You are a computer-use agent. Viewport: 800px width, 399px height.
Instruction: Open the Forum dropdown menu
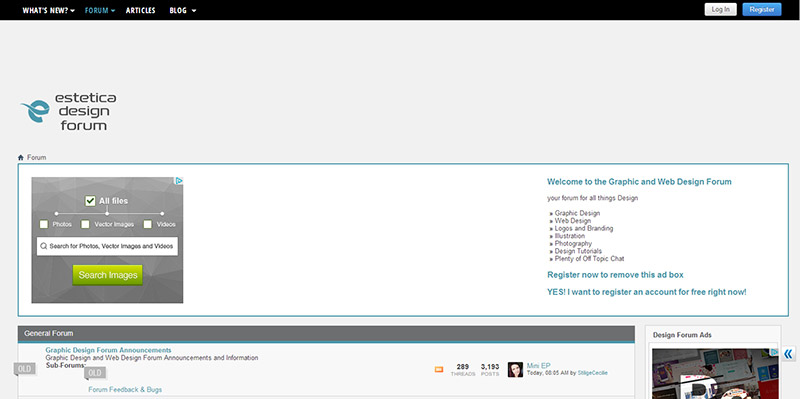point(100,10)
